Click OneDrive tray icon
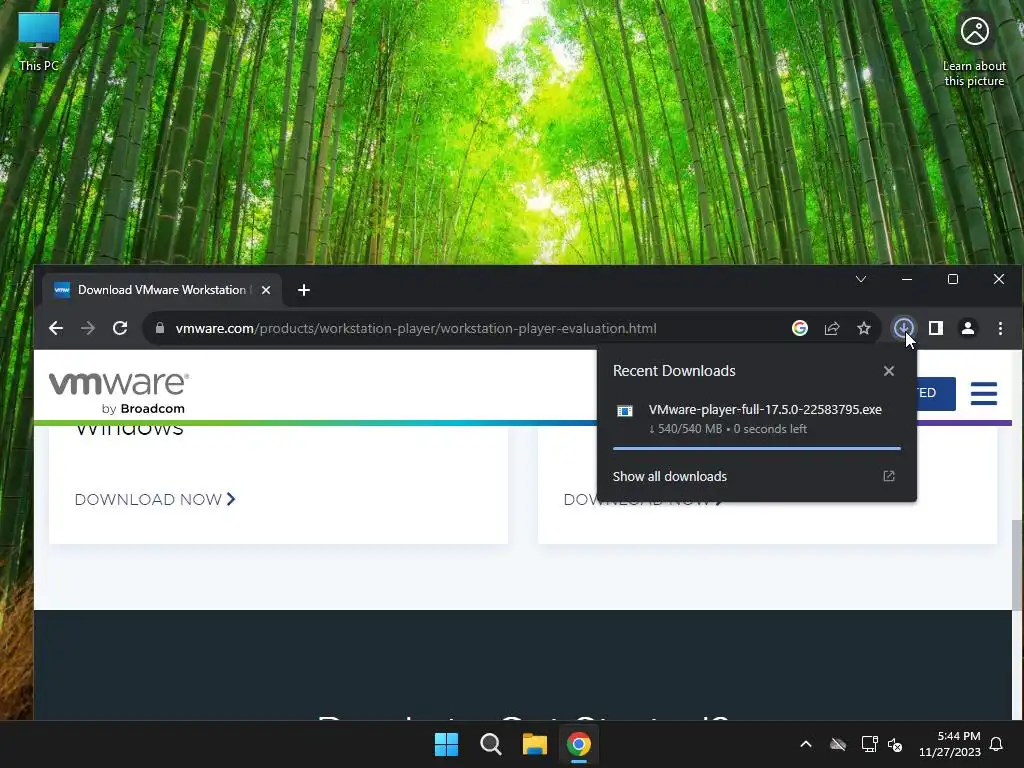Screen dimensions: 1024x768 point(838,744)
